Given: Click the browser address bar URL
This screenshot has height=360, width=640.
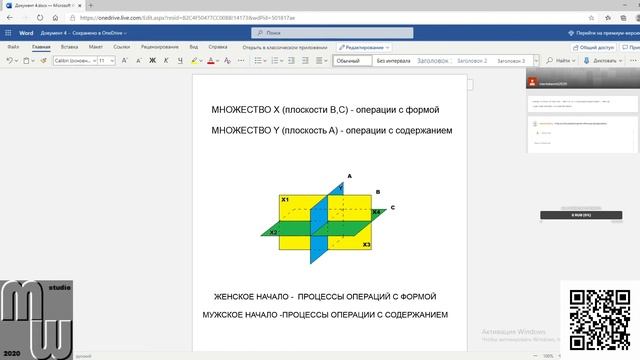Looking at the screenshot, I should [187, 18].
